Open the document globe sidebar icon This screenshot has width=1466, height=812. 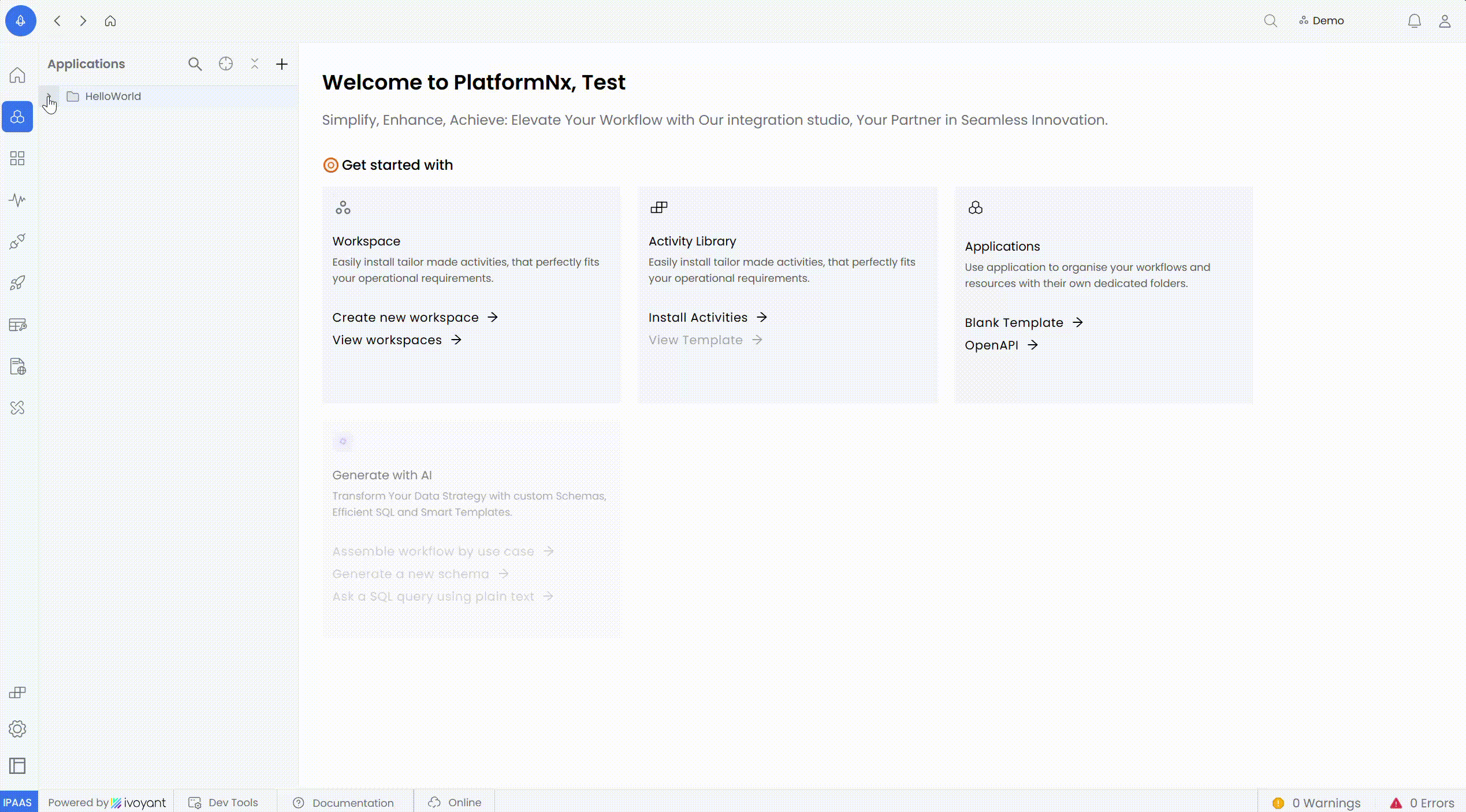(x=17, y=366)
